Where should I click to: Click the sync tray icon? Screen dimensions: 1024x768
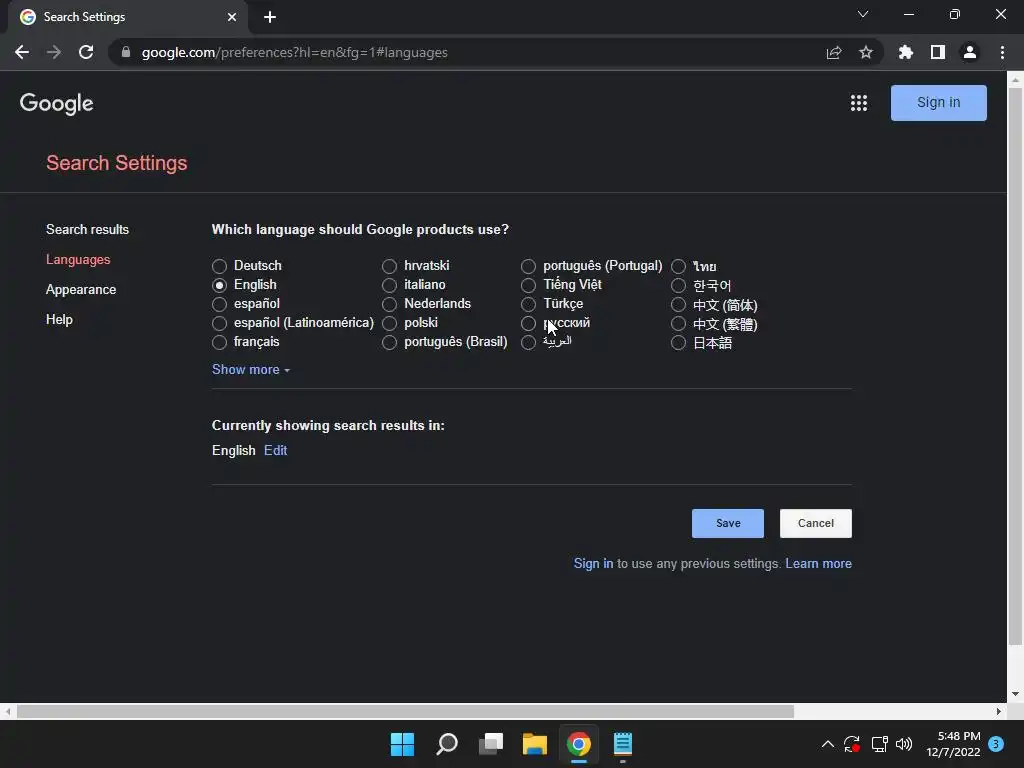click(852, 744)
